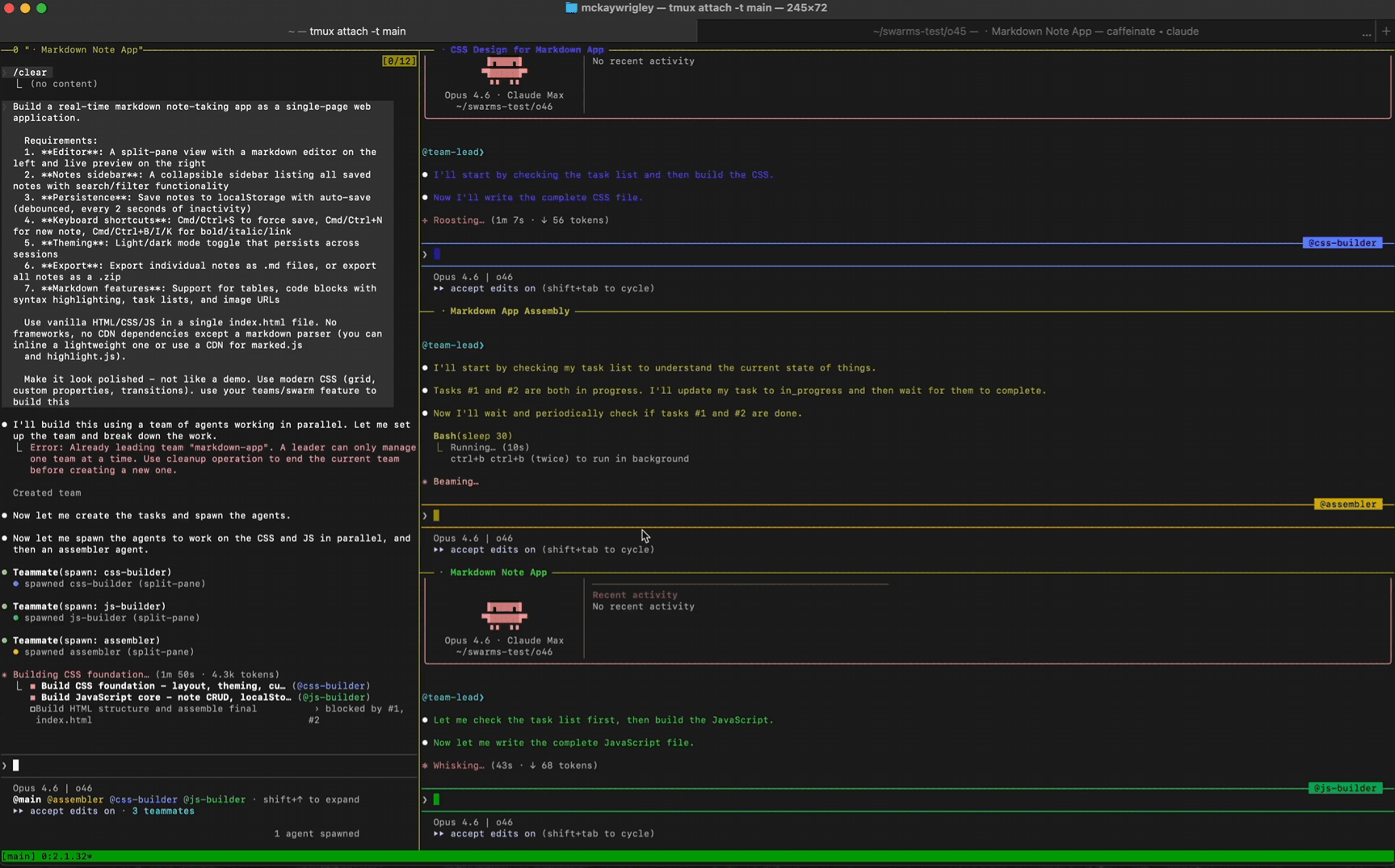Click the yellow @assembler pane label
The height and width of the screenshot is (868, 1395).
1347,505
